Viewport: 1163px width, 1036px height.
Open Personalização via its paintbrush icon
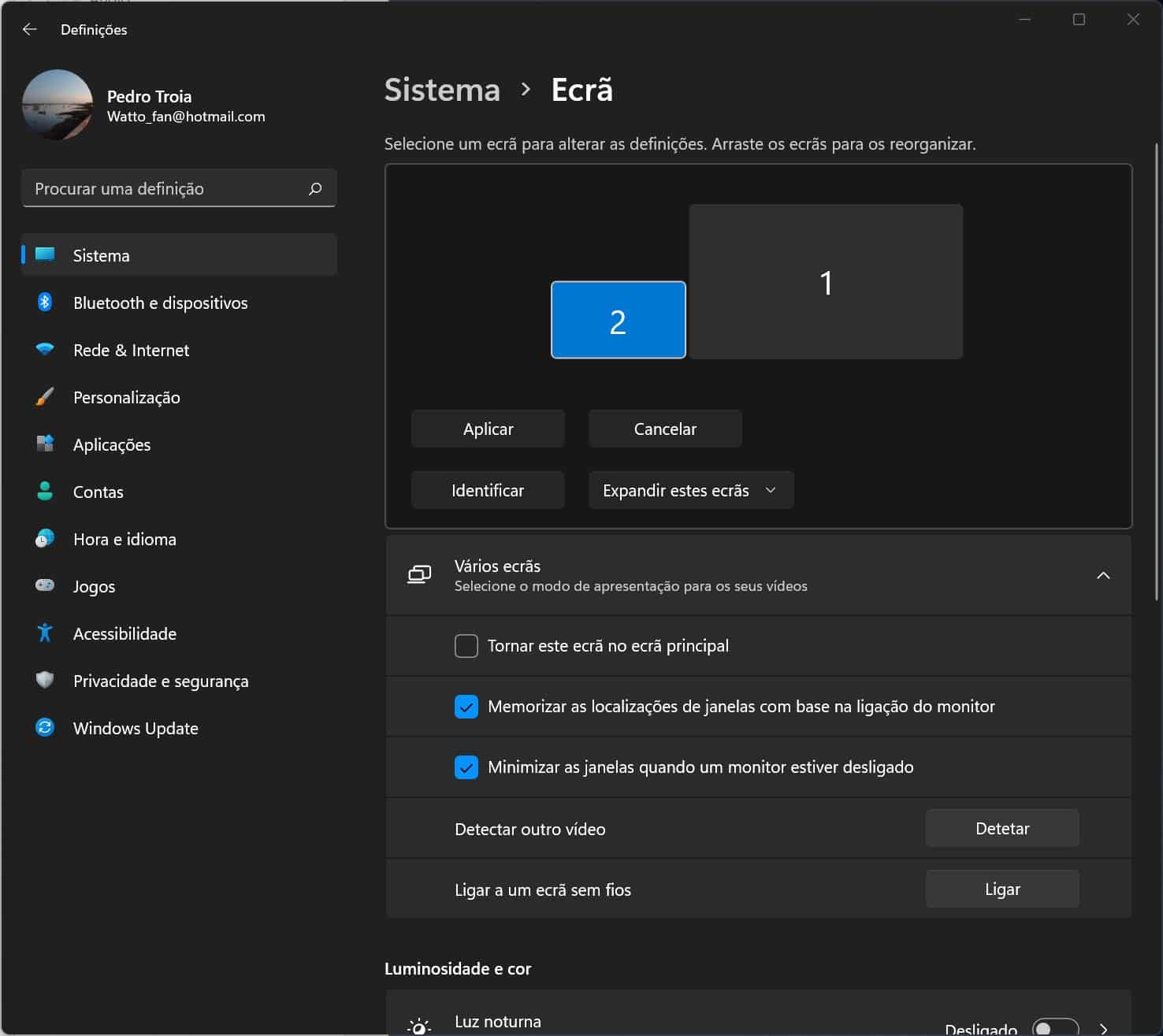pyautogui.click(x=45, y=397)
